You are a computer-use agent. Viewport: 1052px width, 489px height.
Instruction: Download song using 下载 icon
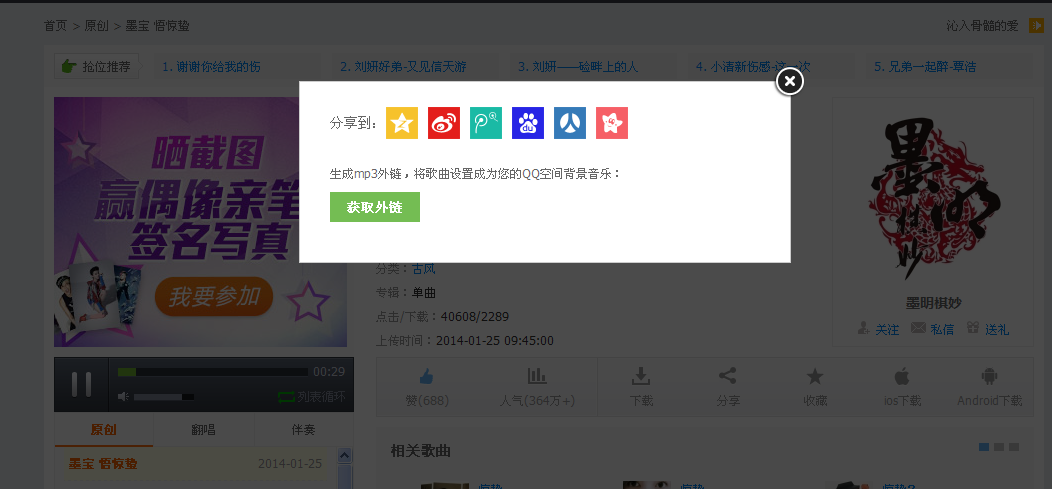coord(641,386)
